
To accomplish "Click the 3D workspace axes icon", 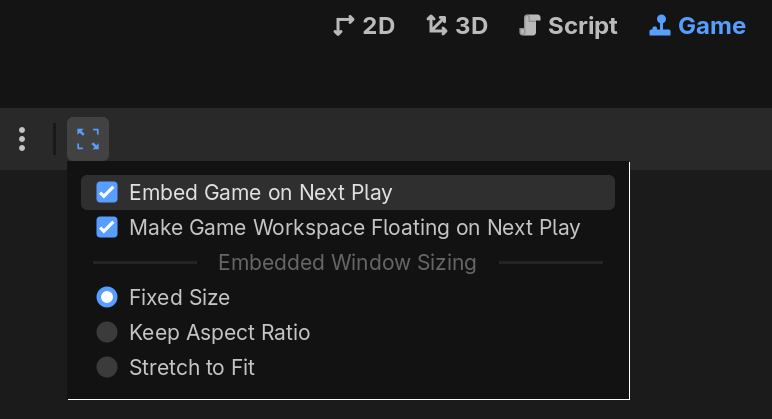I will pyautogui.click(x=436, y=26).
